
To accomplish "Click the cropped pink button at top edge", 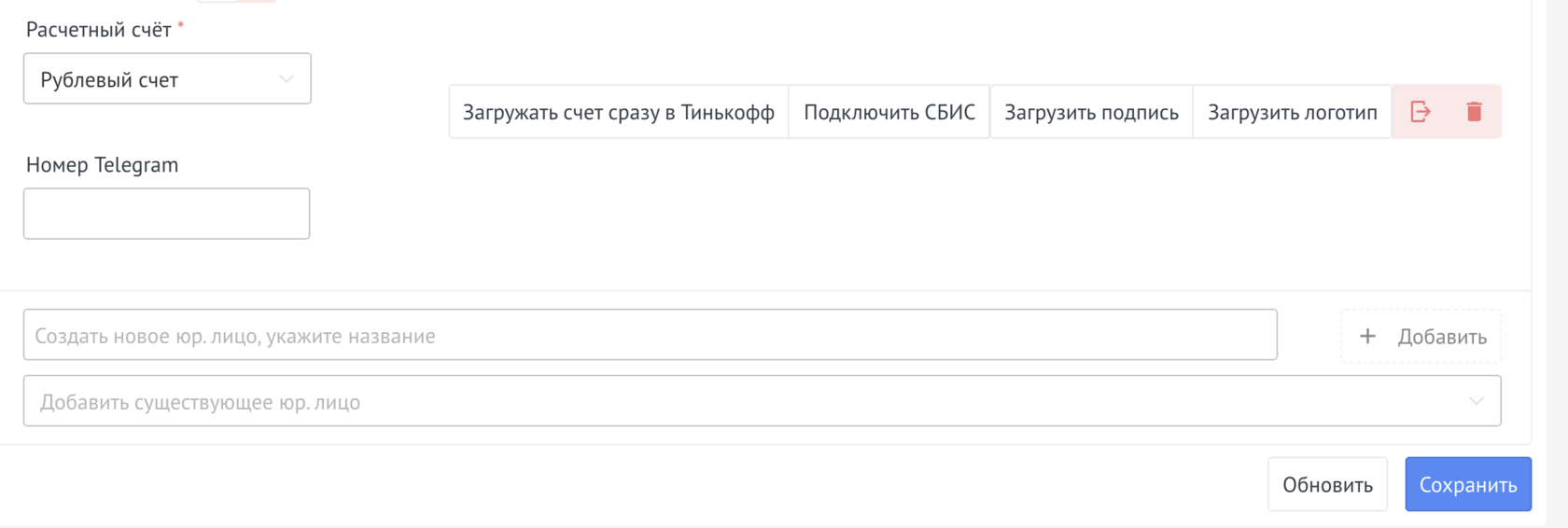I will (x=256, y=1).
